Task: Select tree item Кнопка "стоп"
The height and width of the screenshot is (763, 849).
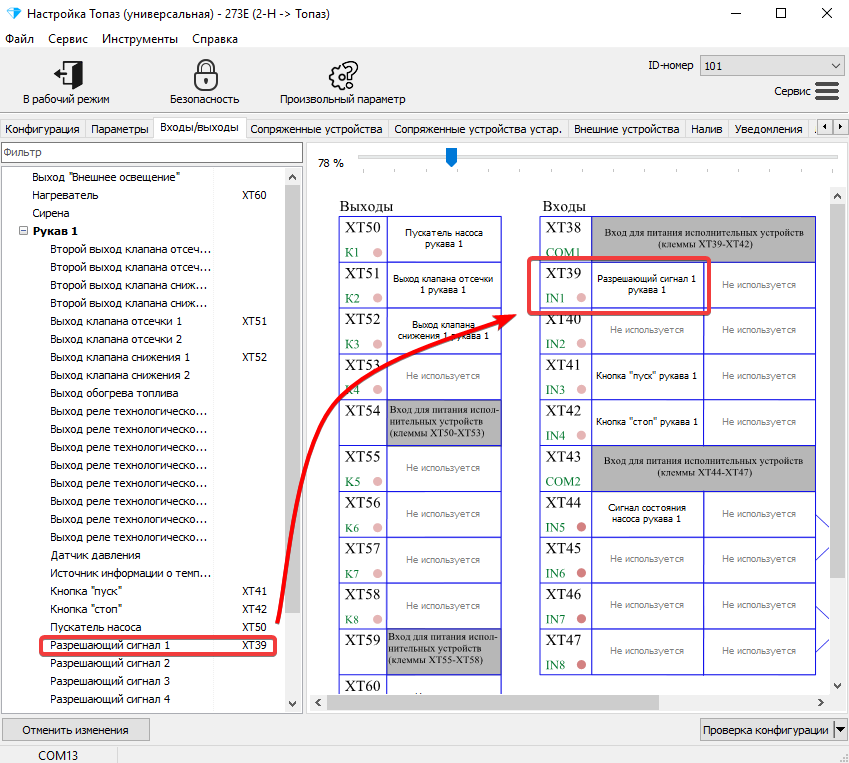Action: pos(86,609)
